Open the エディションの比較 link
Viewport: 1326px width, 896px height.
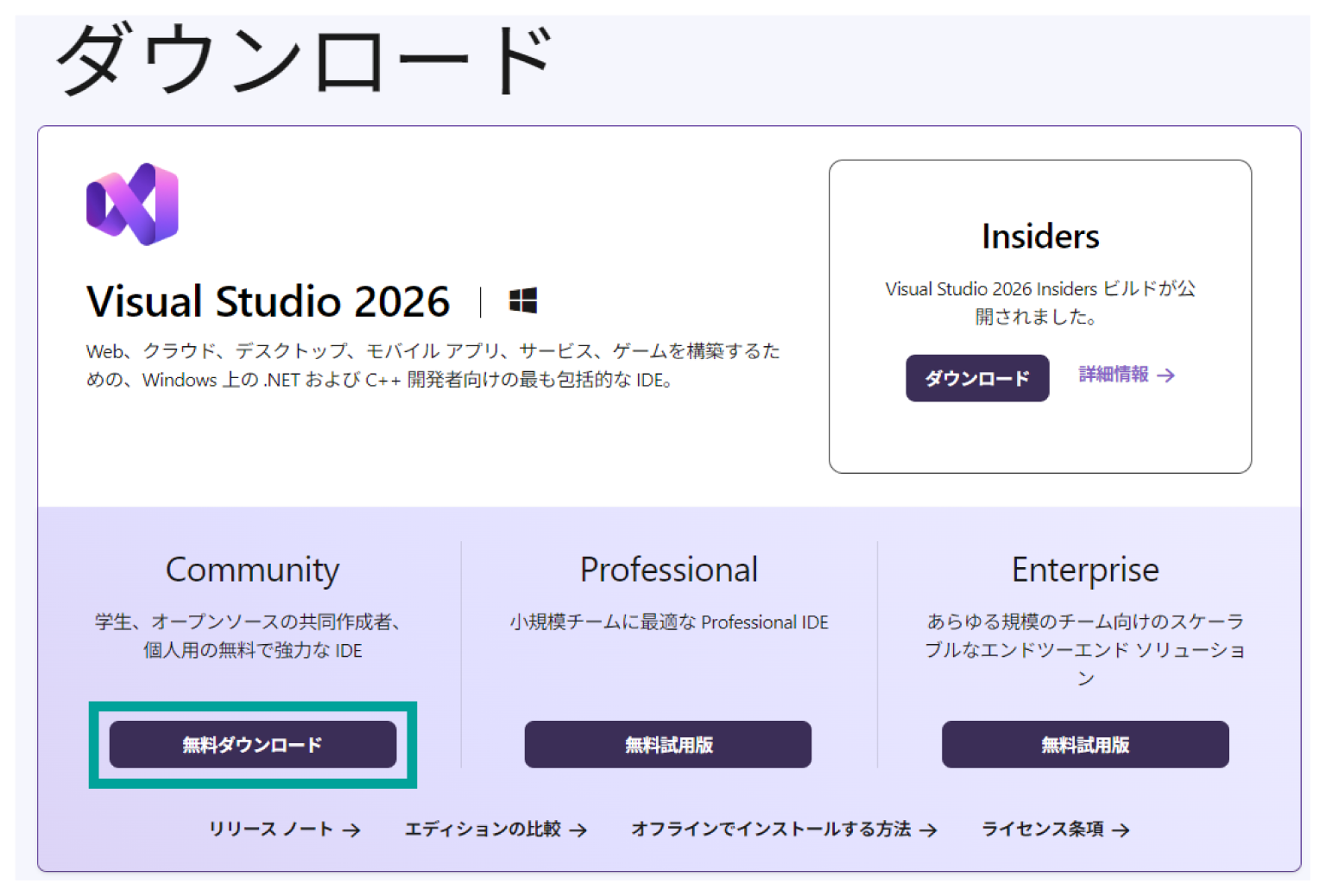tap(486, 829)
